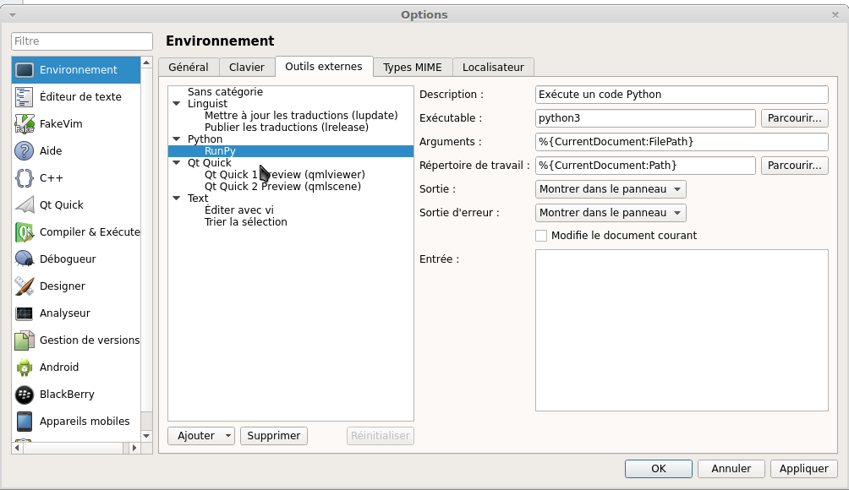
Task: Select the Éditeur de texte category icon
Action: (24, 97)
